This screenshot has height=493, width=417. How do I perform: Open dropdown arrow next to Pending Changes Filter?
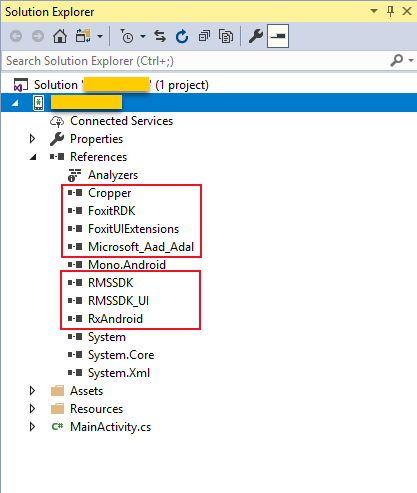click(143, 36)
